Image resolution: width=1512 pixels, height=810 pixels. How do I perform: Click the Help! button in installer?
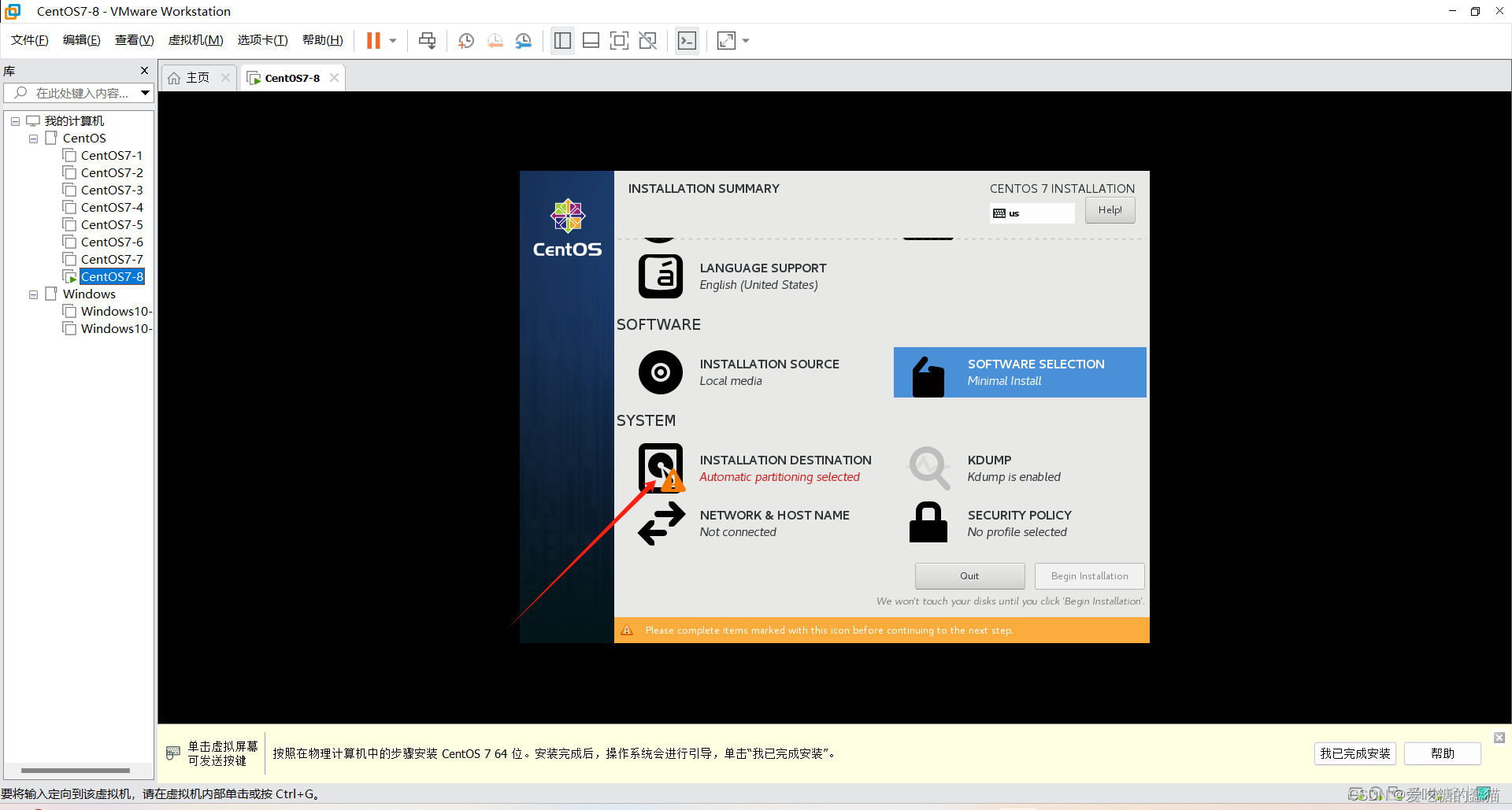point(1110,210)
